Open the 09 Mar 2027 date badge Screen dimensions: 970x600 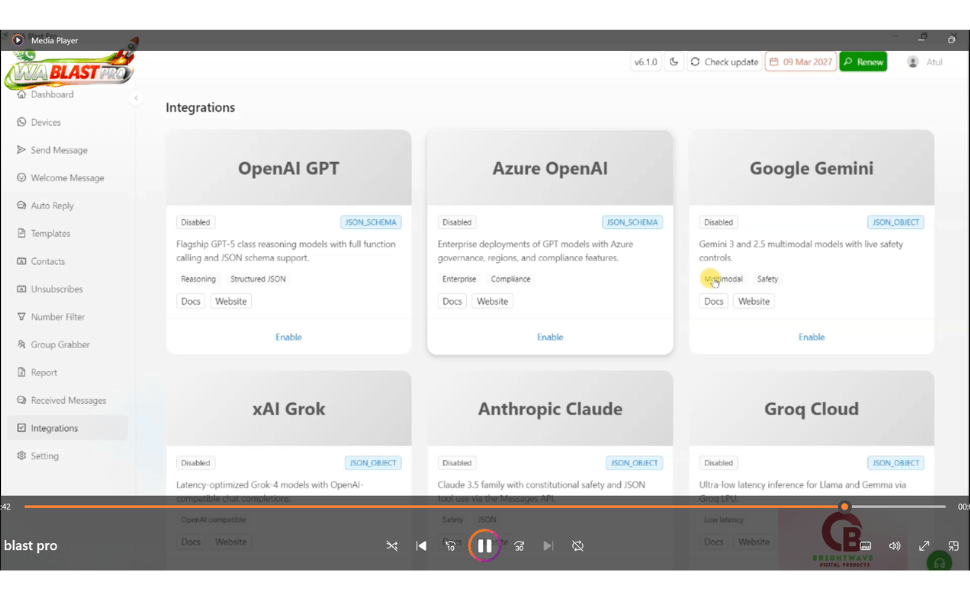[800, 62]
